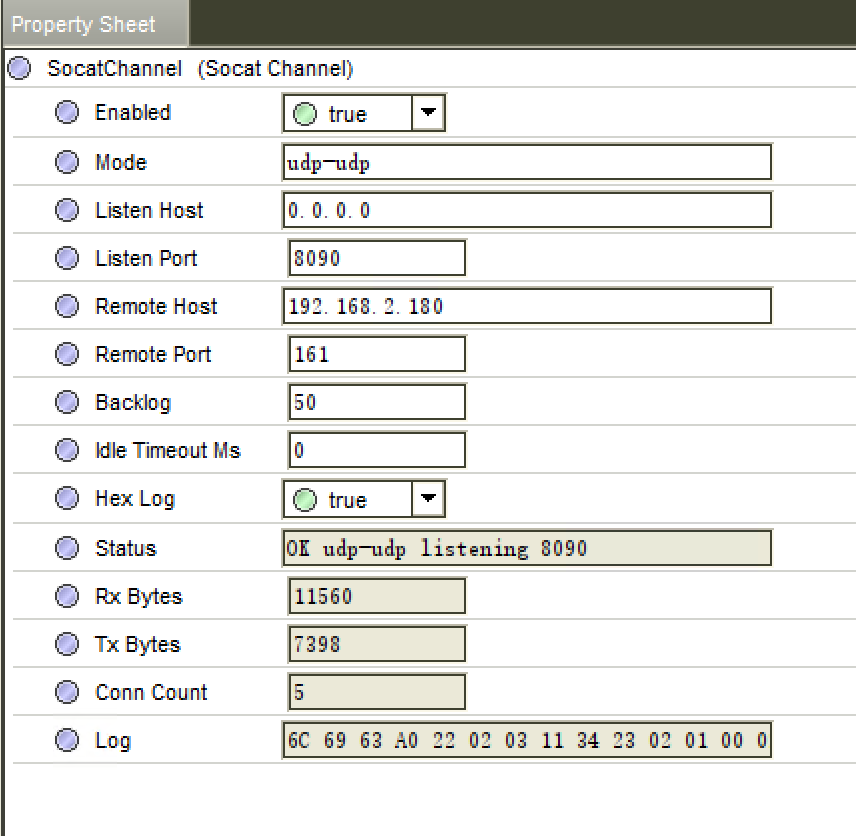Click the Rx Bytes property icon
856x836 pixels.
pyautogui.click(x=67, y=596)
